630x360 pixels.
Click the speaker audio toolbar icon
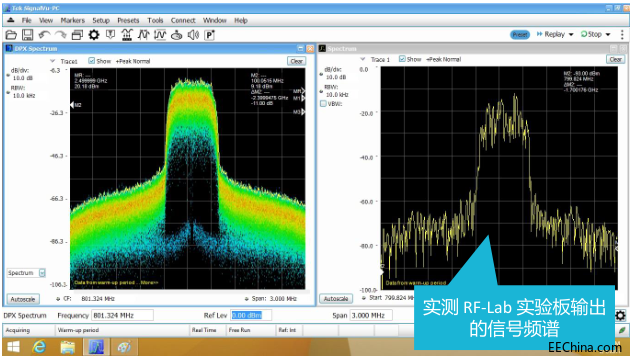tap(193, 35)
